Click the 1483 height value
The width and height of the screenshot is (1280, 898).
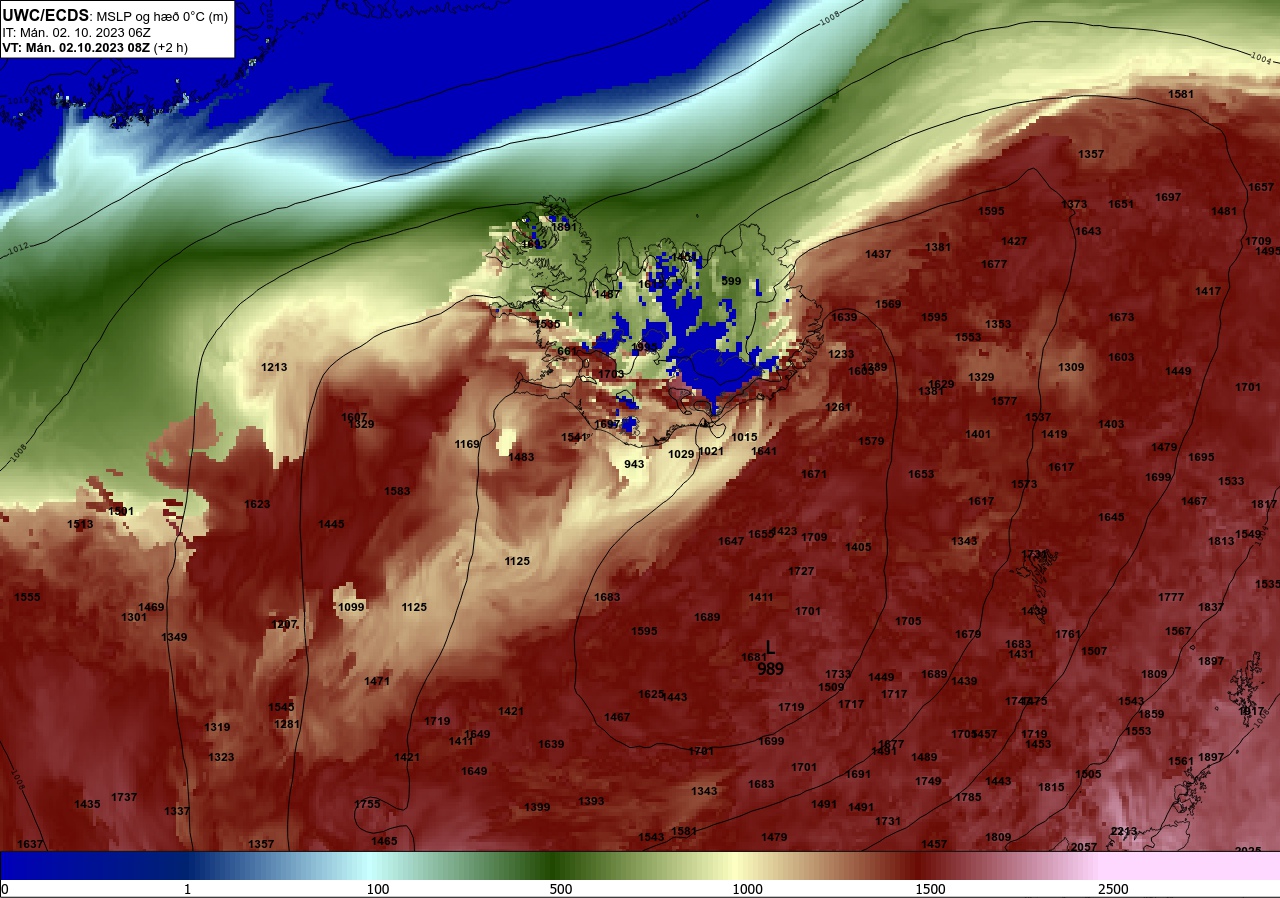[521, 457]
